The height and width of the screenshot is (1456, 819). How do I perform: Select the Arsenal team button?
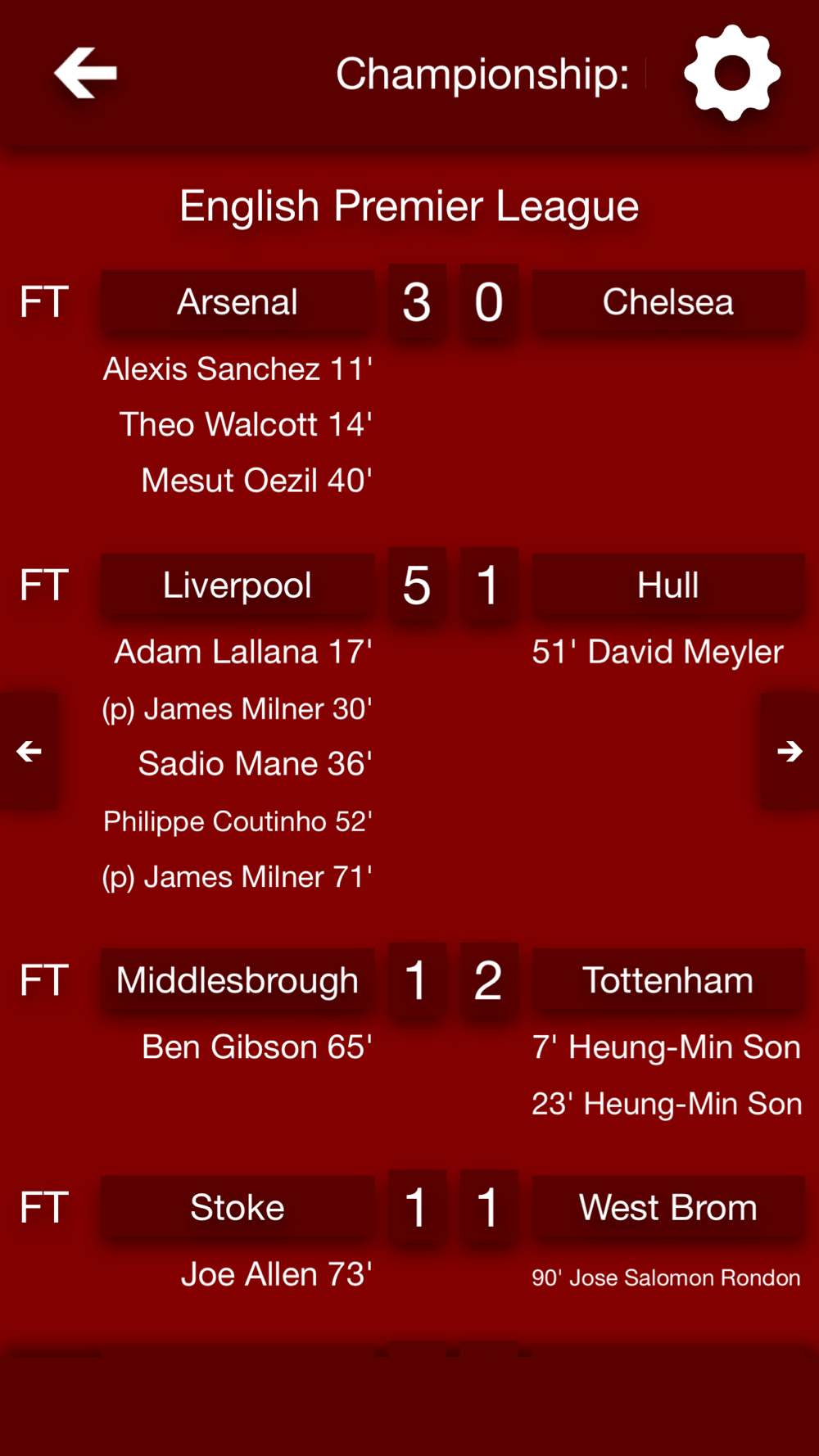[x=238, y=301]
